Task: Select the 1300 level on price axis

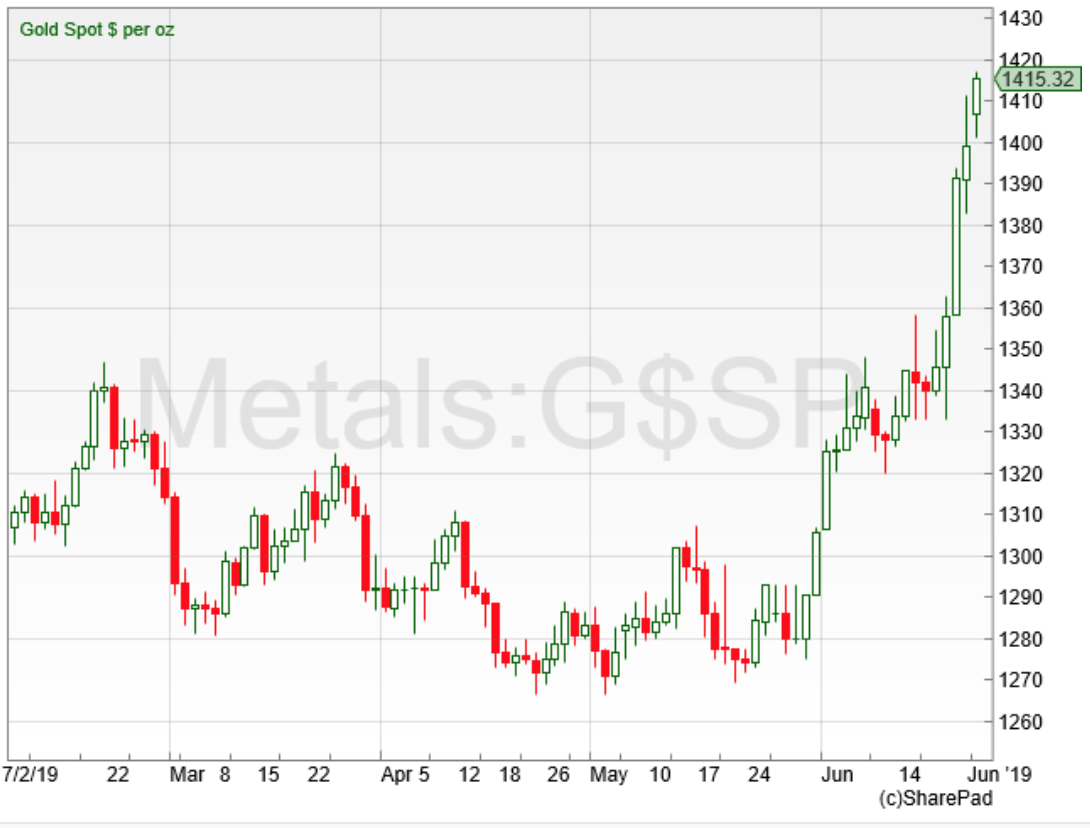Action: tap(1021, 556)
